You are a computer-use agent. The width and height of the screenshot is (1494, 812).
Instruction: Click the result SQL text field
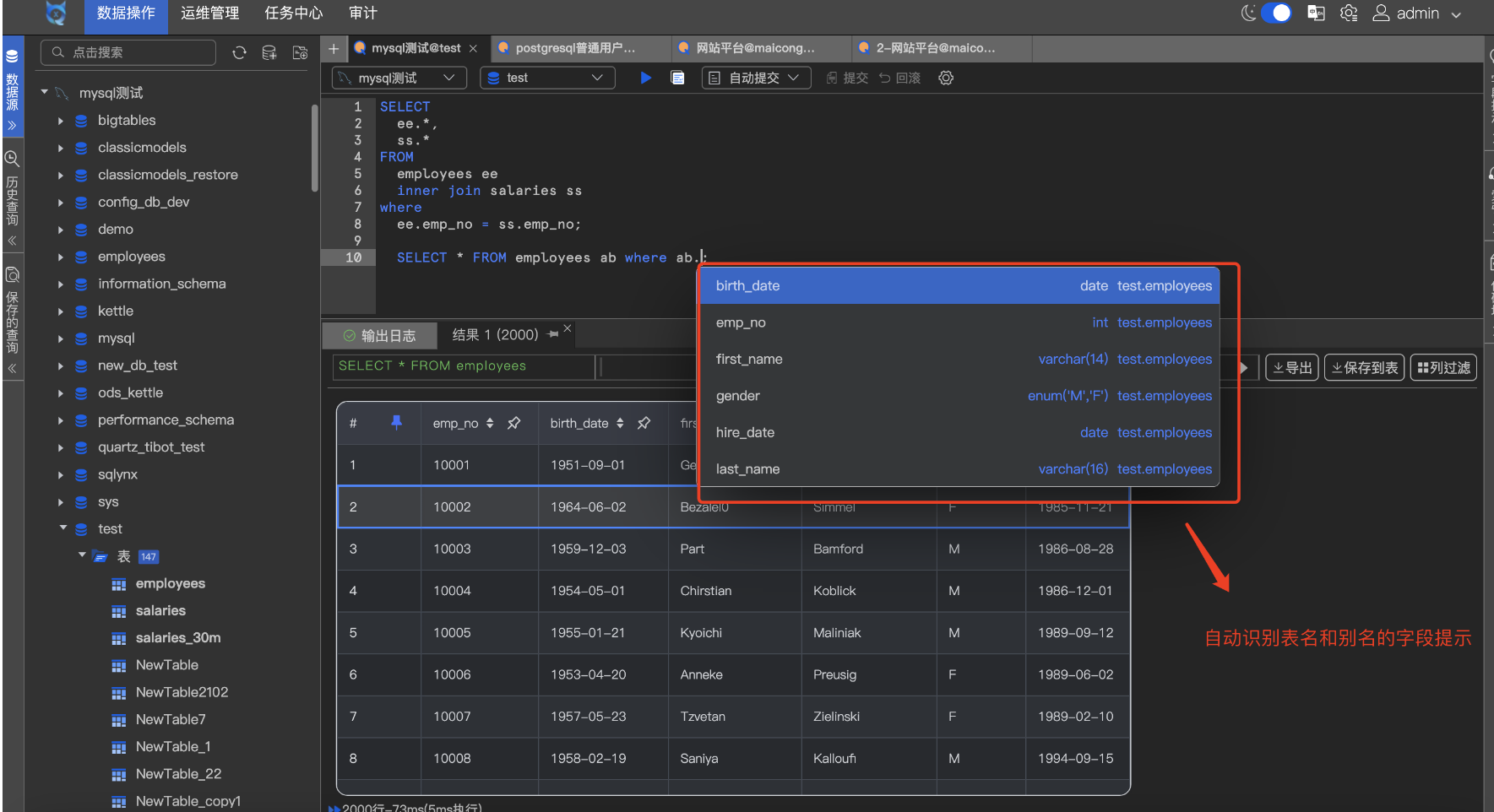(464, 366)
